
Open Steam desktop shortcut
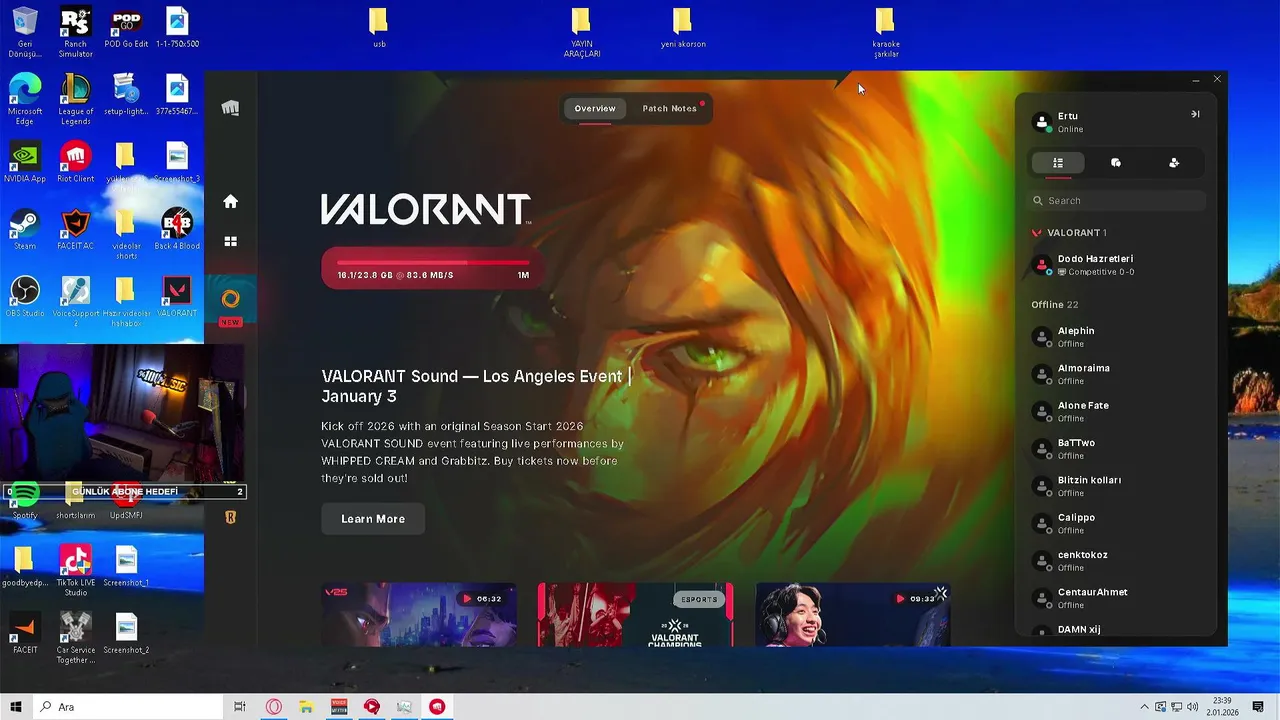25,230
